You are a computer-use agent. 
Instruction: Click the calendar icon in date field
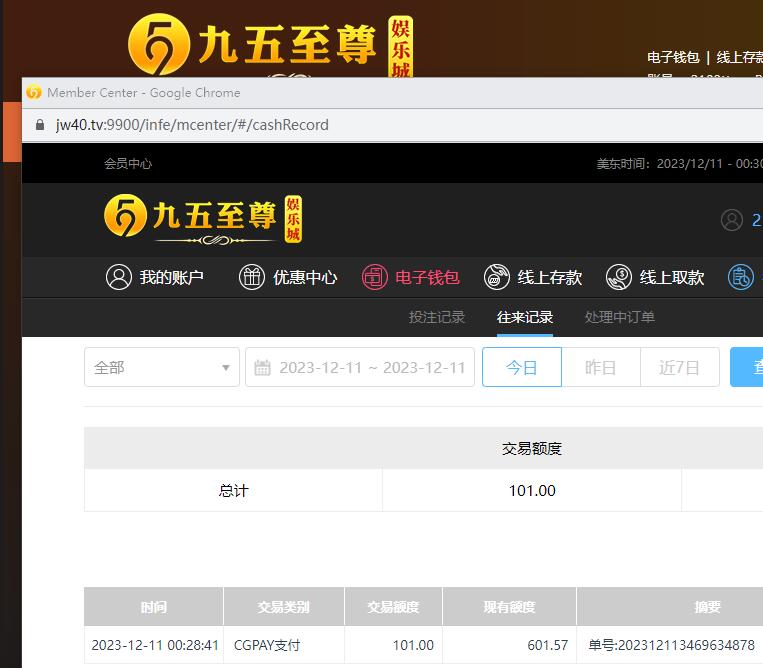pos(262,367)
